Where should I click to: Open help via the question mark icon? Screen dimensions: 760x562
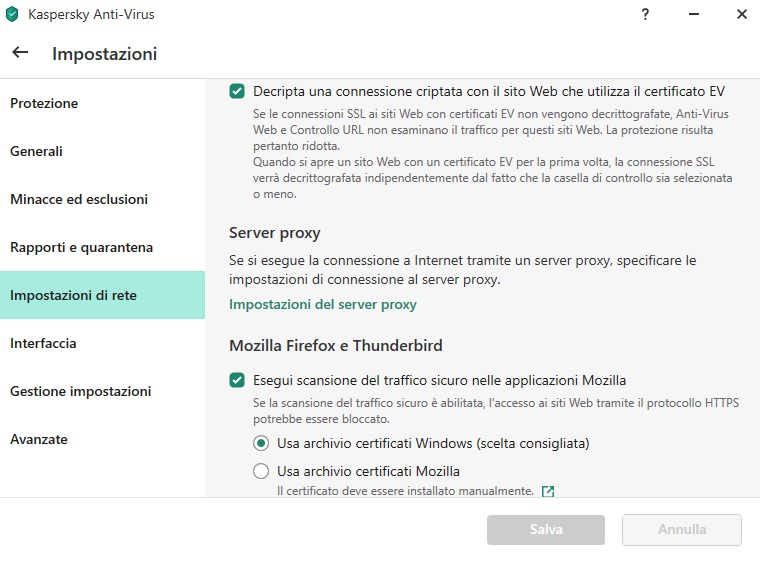(645, 14)
